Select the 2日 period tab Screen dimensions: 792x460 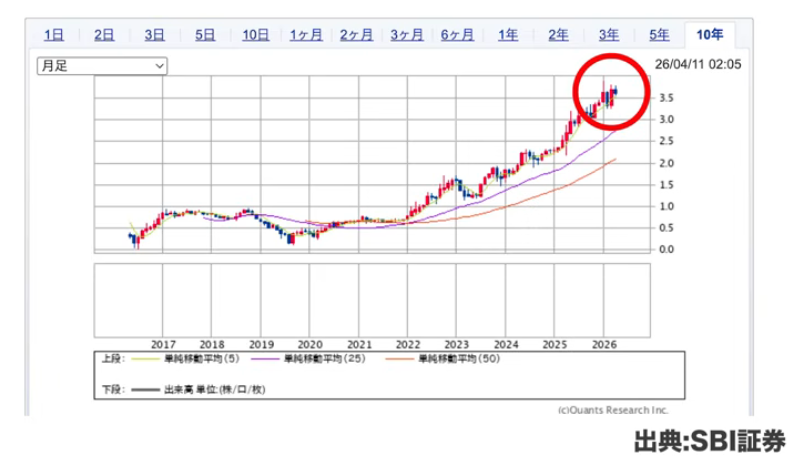[104, 34]
